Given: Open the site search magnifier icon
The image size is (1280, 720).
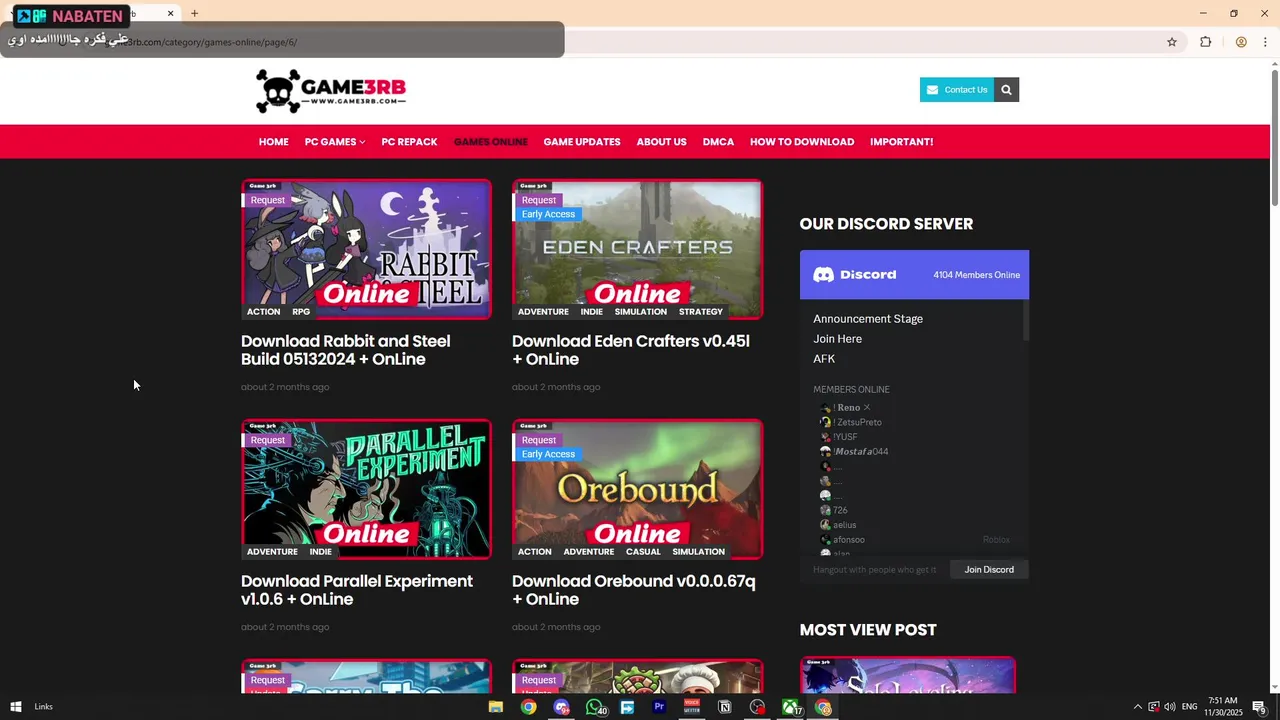Looking at the screenshot, I should tap(1006, 90).
